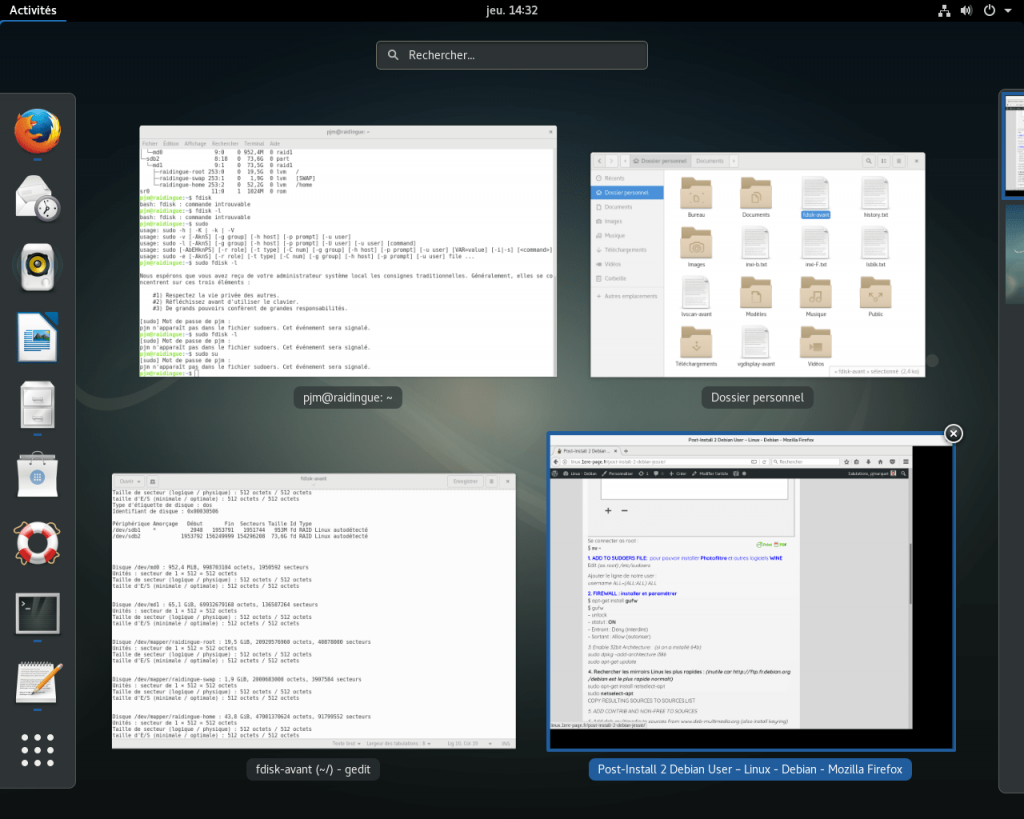Click the Post-Install 2 Debian User Firefox label
Viewport: 1024px width, 819px height.
pyautogui.click(x=750, y=769)
